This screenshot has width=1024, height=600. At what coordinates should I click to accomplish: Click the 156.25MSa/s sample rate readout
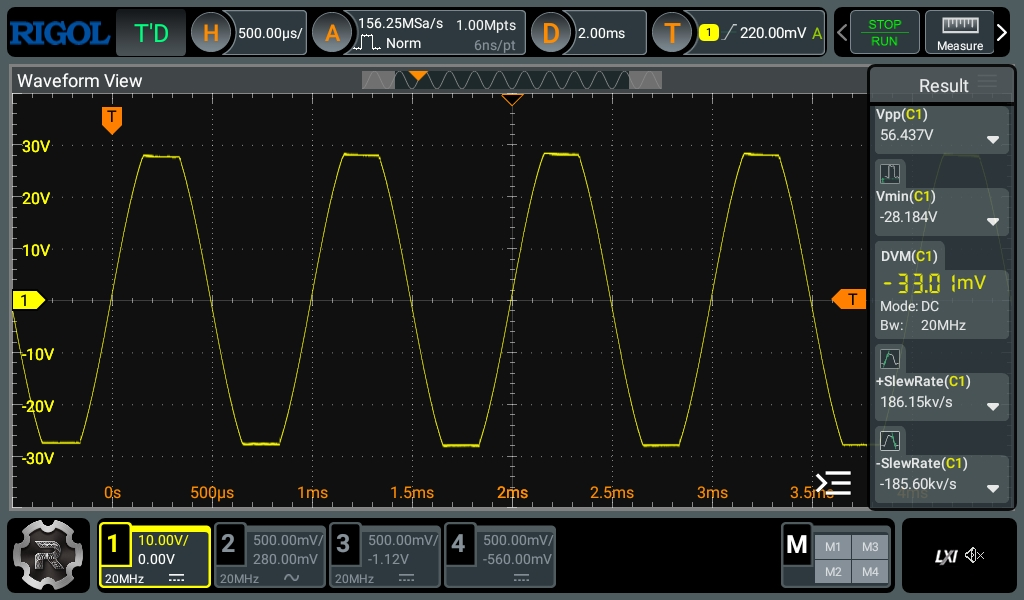tap(400, 24)
